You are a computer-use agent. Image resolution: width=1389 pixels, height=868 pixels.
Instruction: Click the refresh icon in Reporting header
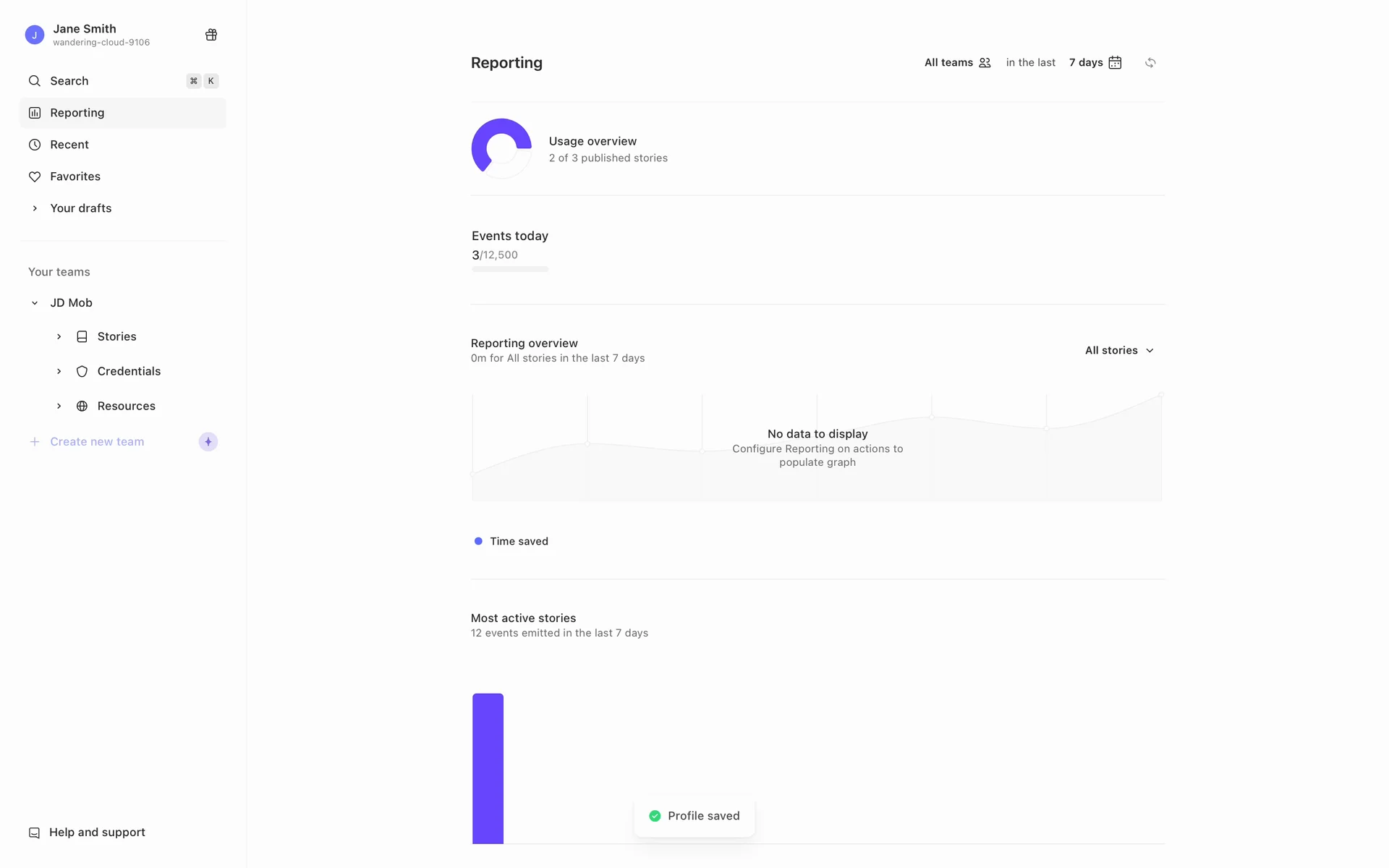point(1150,63)
